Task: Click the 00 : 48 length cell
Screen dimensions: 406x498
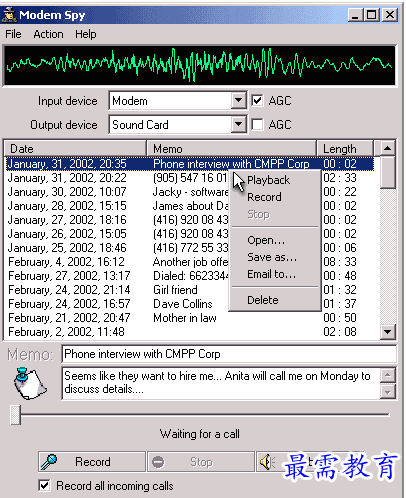Action: coord(340,276)
